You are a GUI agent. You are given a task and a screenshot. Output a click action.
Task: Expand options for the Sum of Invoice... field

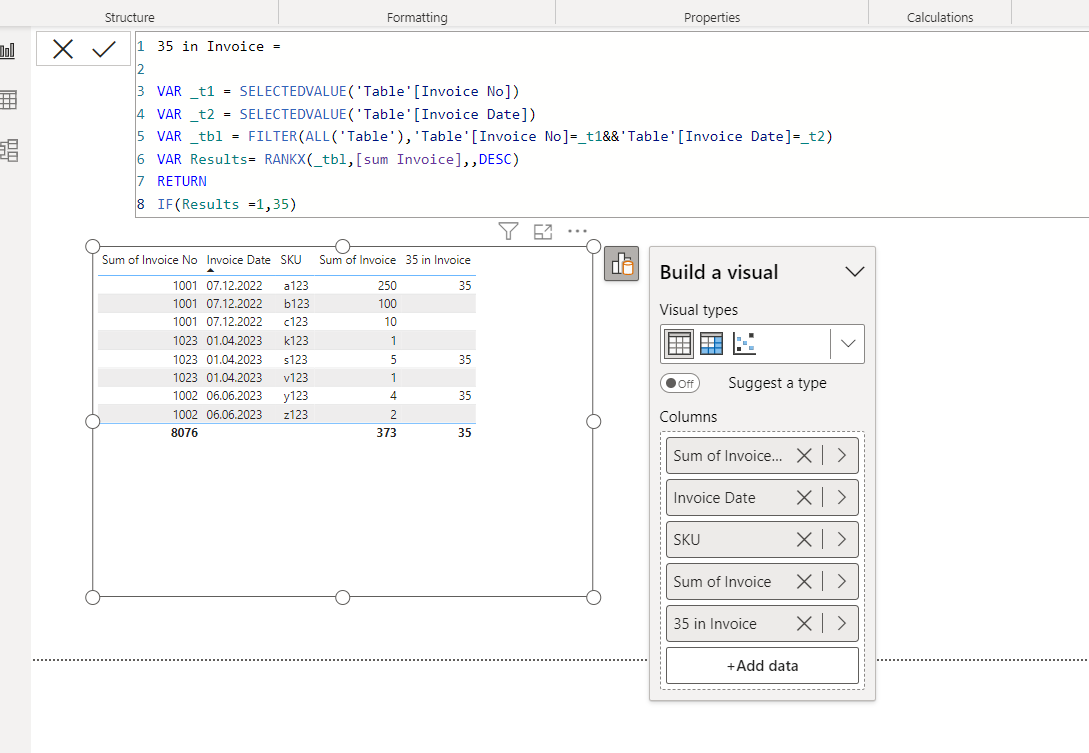(x=842, y=456)
